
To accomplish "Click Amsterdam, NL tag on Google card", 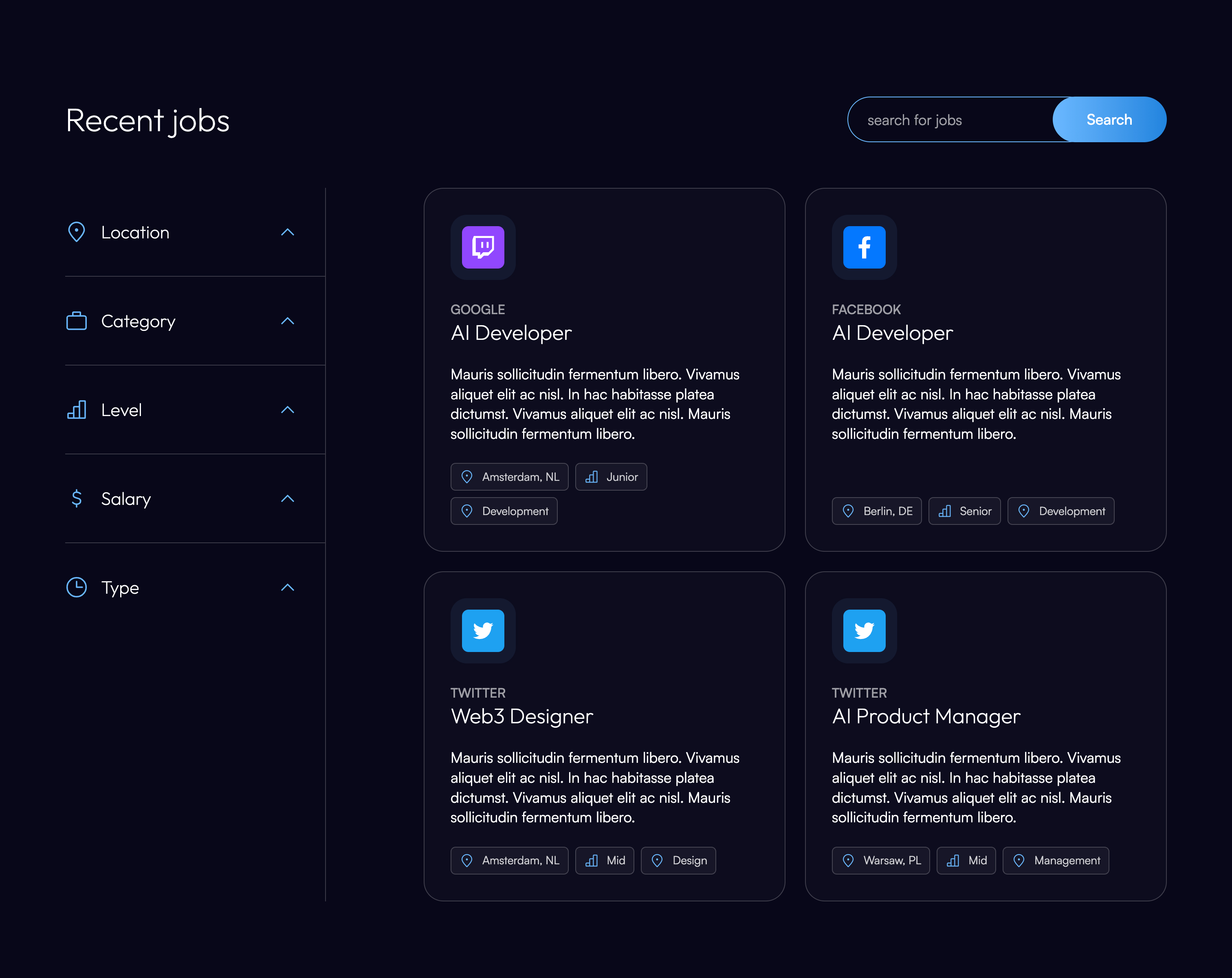I will (x=509, y=477).
